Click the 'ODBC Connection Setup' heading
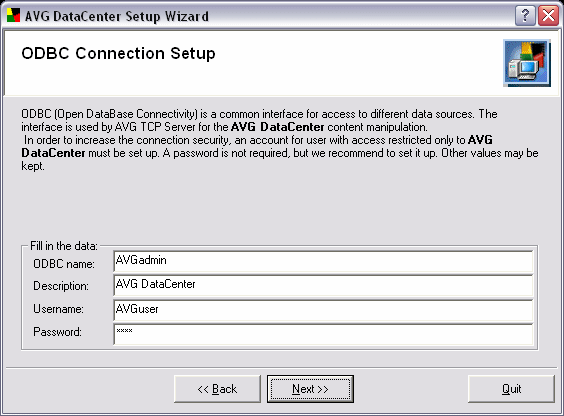This screenshot has height=416, width=564. (118, 54)
